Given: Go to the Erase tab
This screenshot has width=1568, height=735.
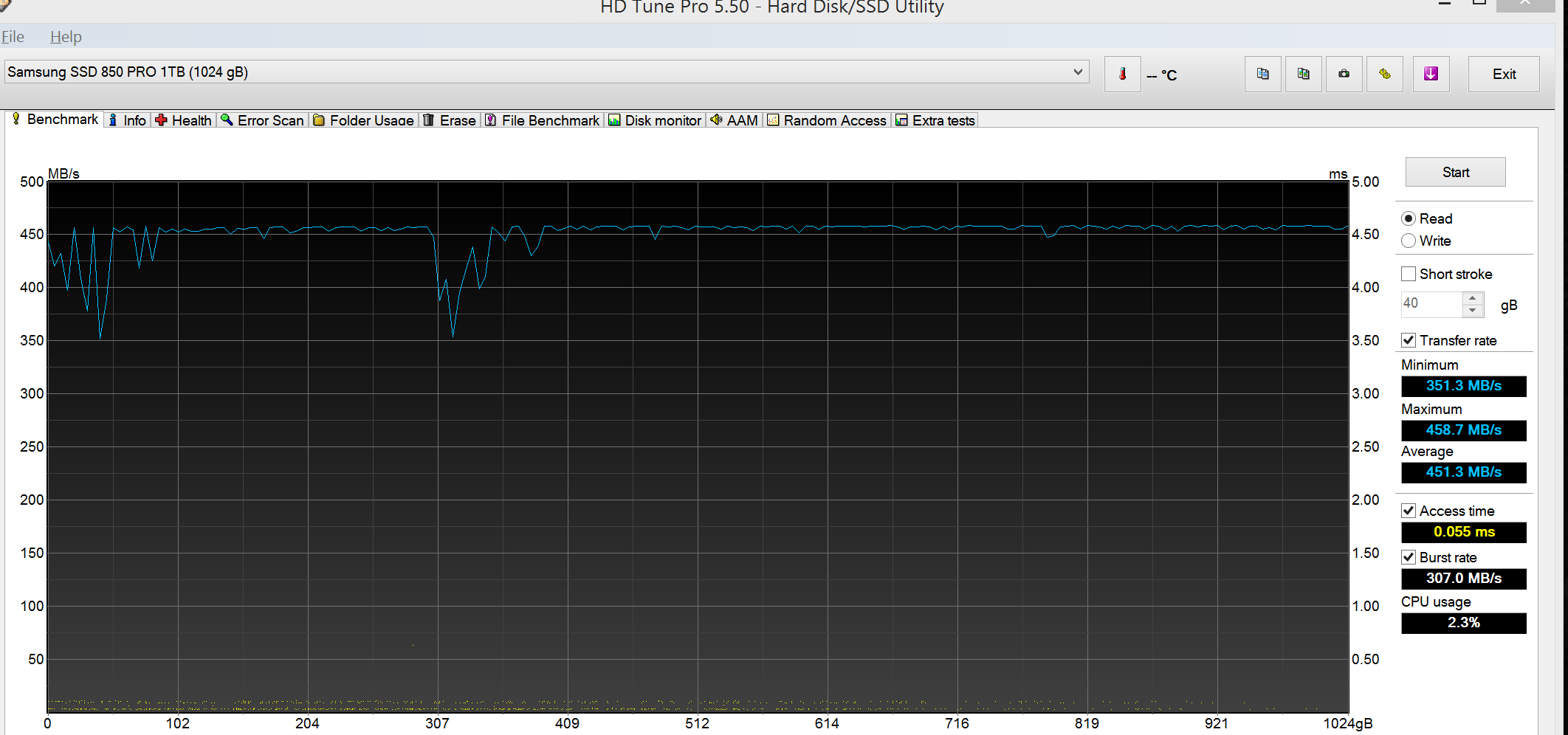Looking at the screenshot, I should [449, 120].
